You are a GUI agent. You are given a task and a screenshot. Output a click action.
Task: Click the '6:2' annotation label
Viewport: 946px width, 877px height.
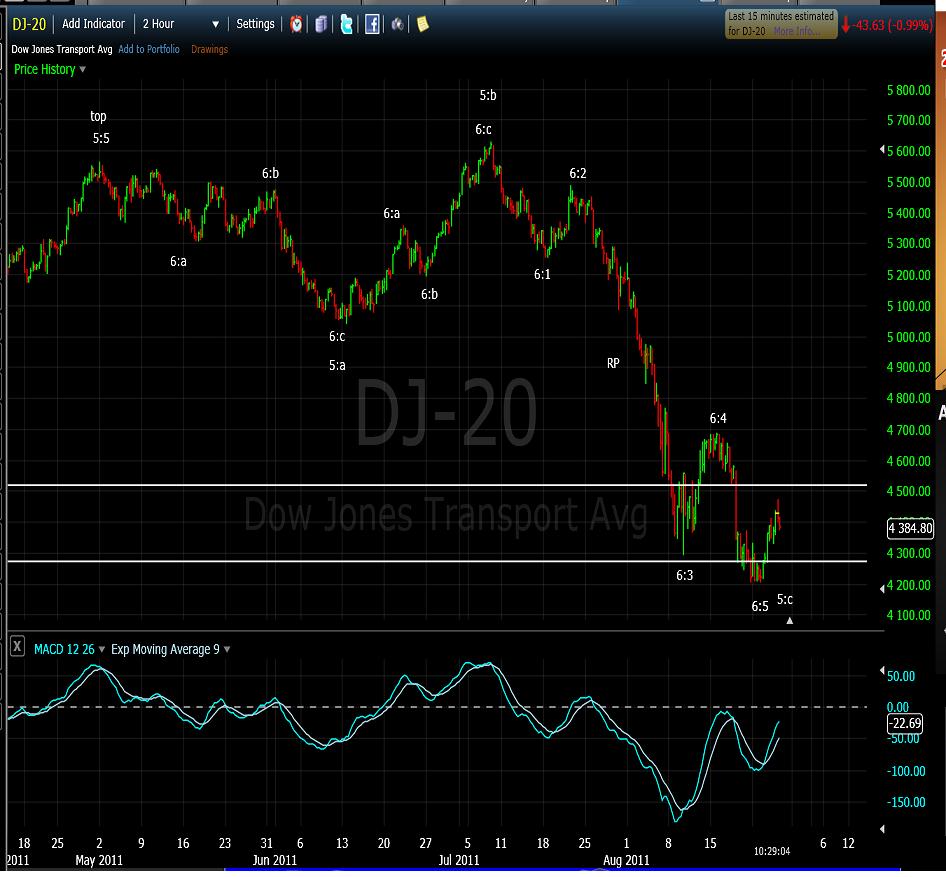(578, 173)
